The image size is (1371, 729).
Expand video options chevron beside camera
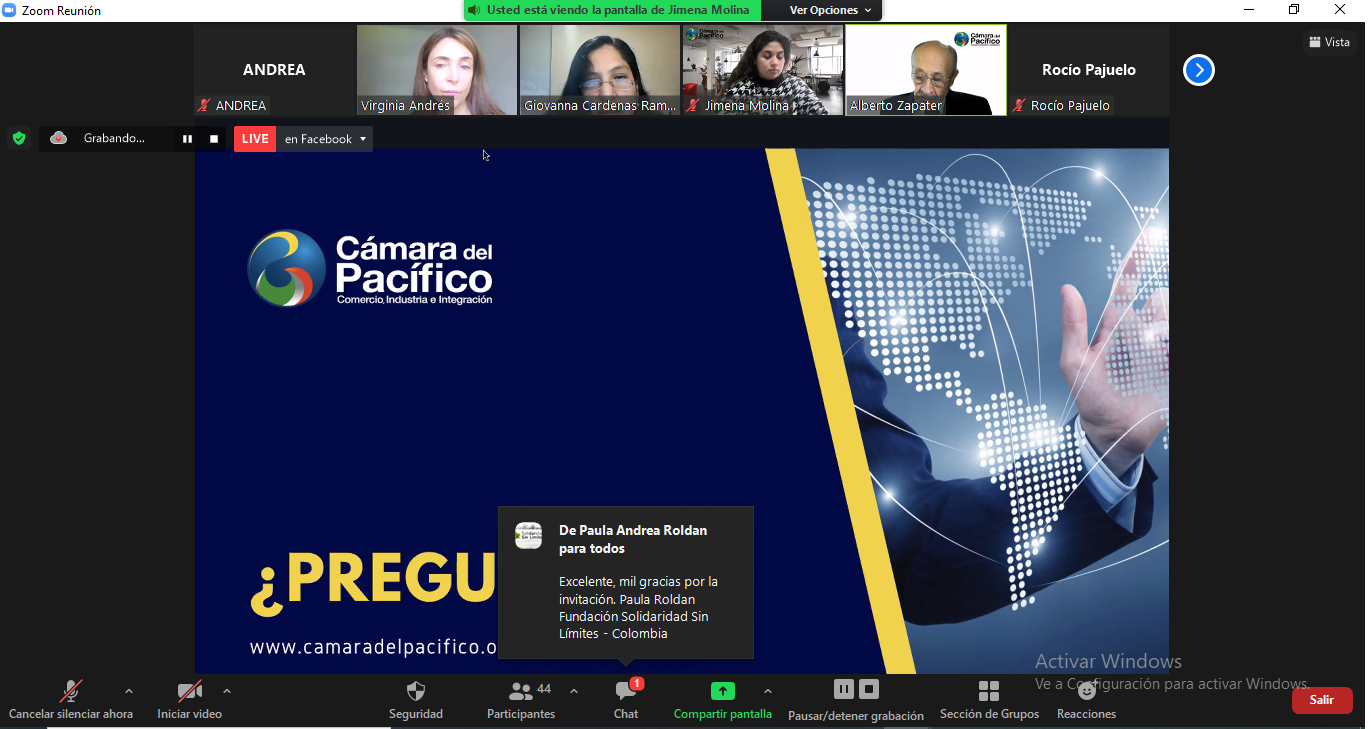(x=226, y=691)
